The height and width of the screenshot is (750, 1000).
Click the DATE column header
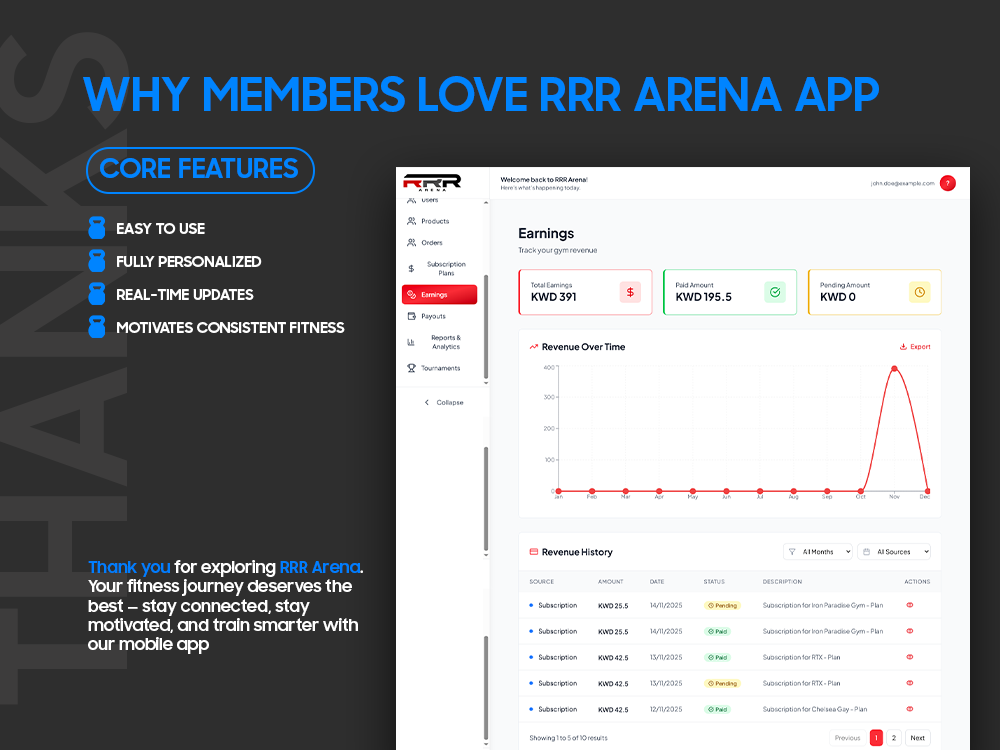point(657,582)
